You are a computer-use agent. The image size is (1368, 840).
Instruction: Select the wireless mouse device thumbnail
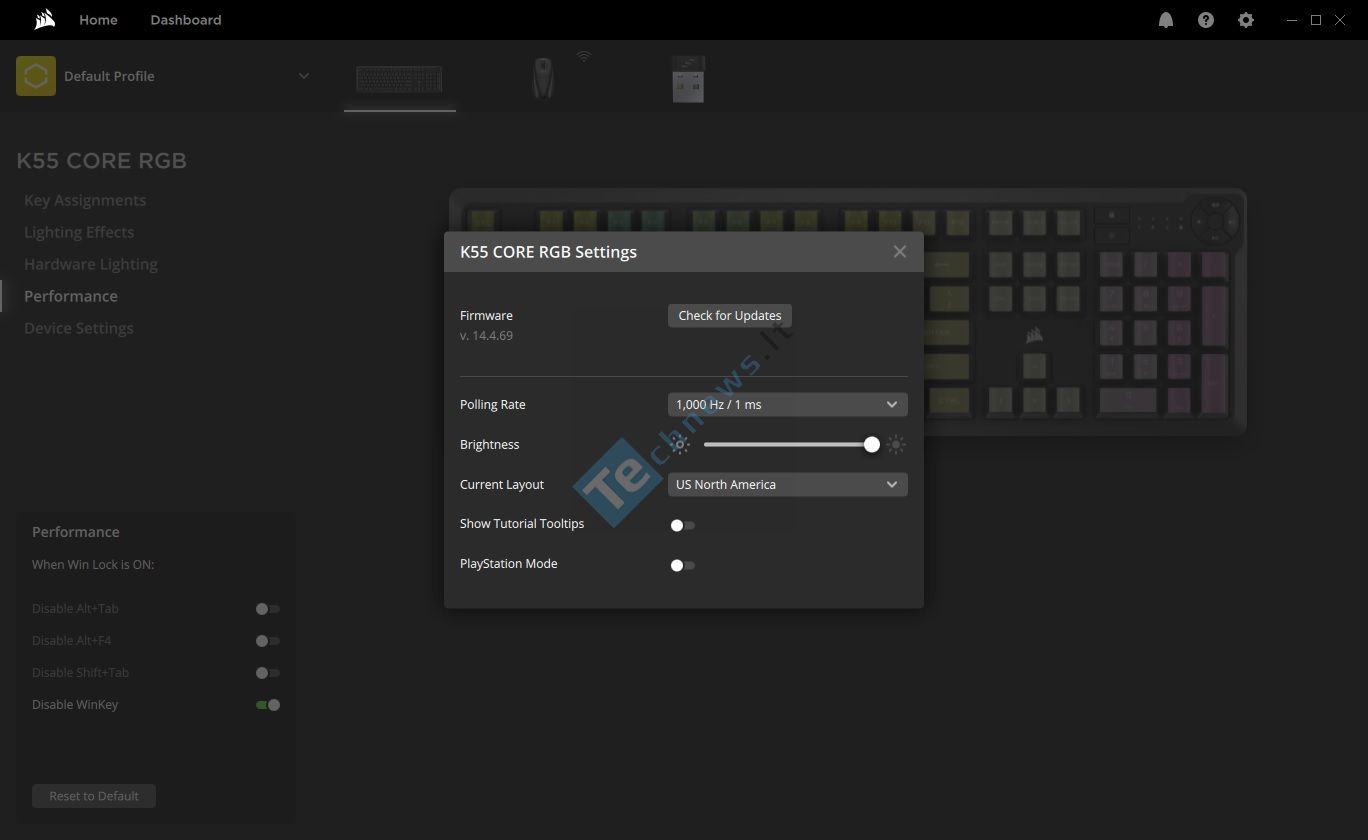(543, 77)
